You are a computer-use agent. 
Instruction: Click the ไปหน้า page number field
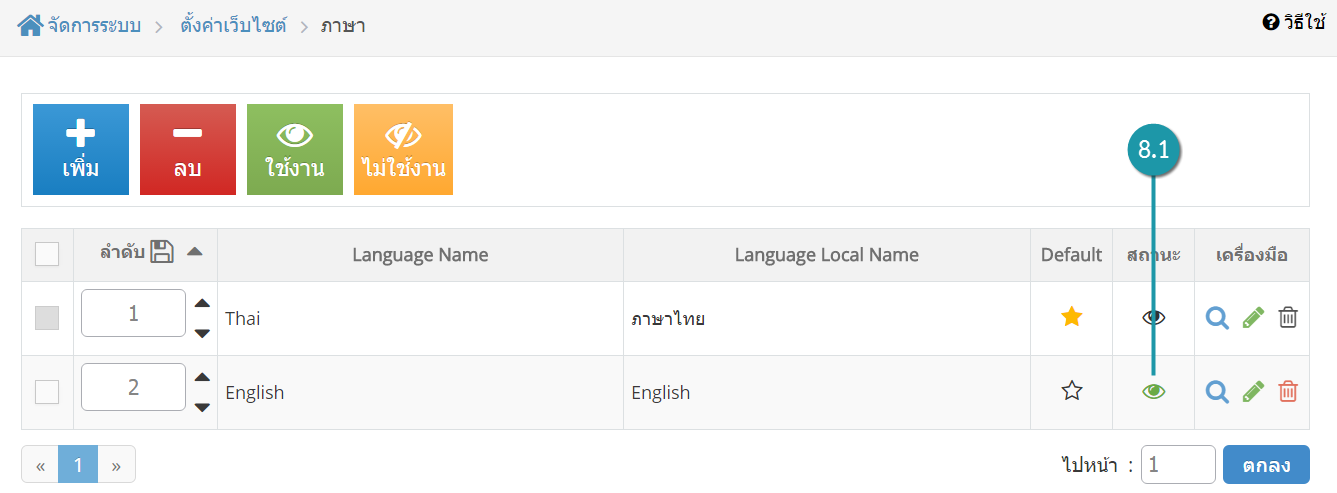coord(1178,464)
